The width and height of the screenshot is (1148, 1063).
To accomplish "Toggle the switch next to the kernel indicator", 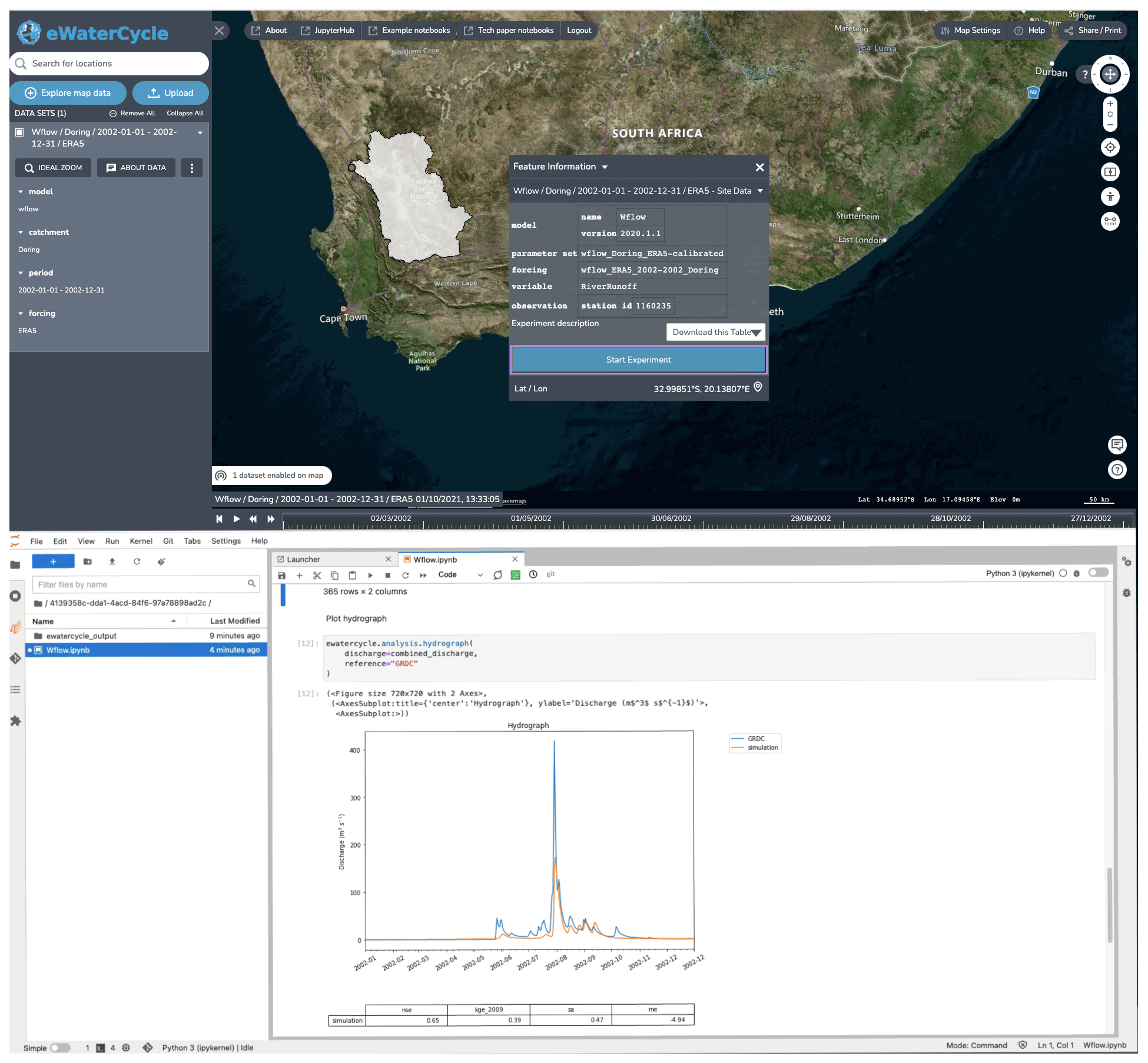I will pyautogui.click(x=1098, y=573).
